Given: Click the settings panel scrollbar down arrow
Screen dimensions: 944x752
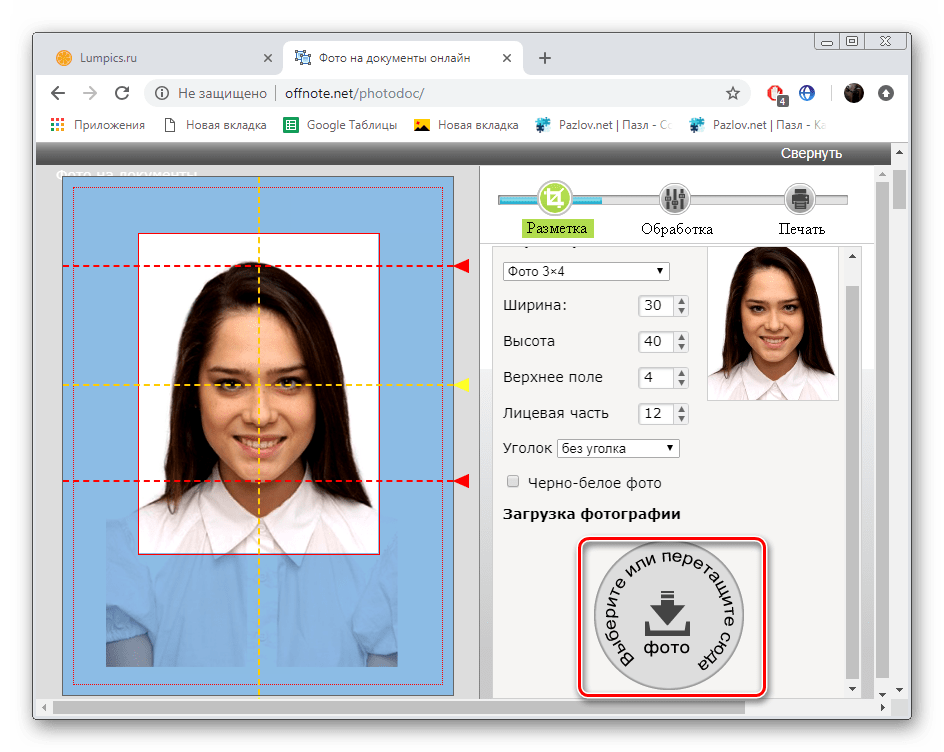Looking at the screenshot, I should [x=852, y=689].
